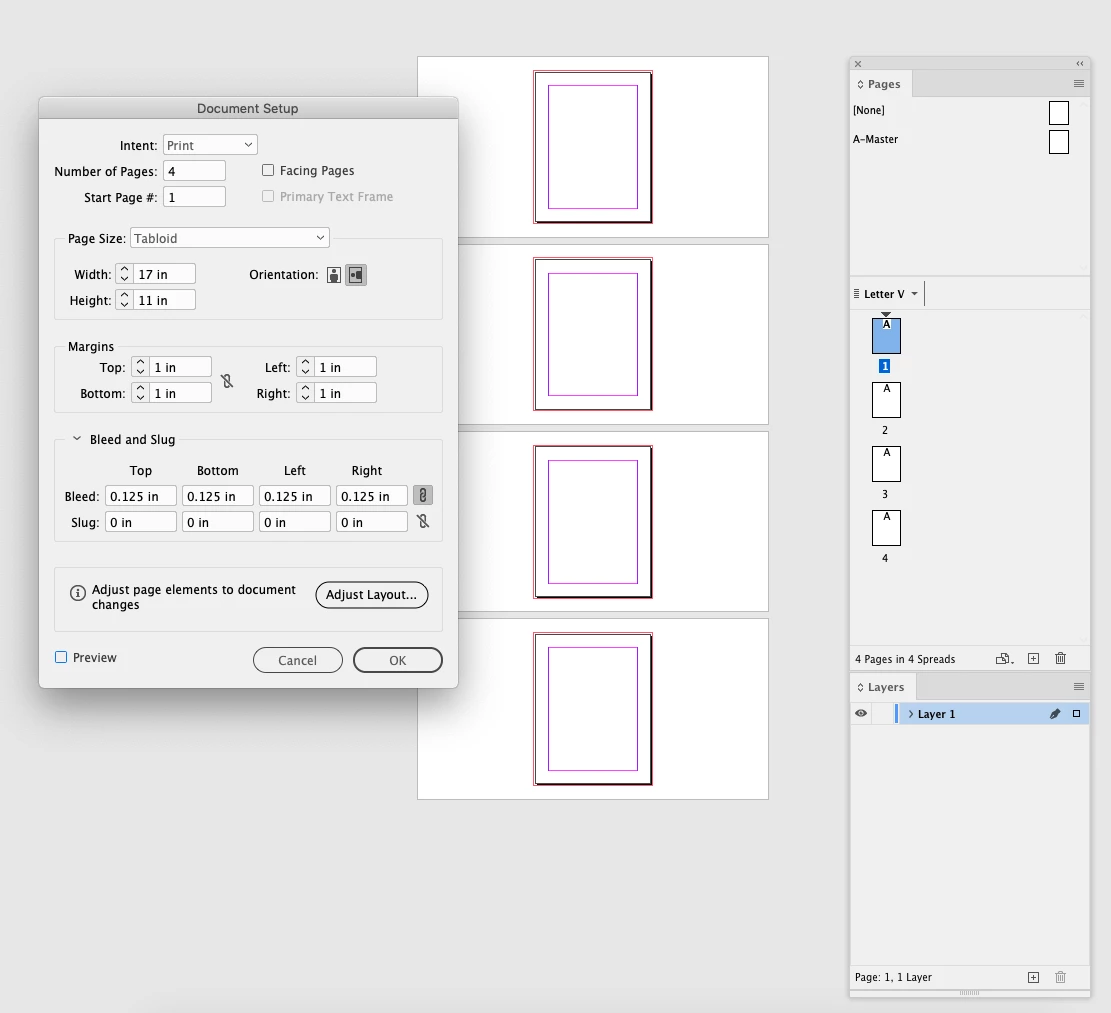Select page 1 thumbnail in Pages panel
The image size is (1111, 1013).
(886, 336)
